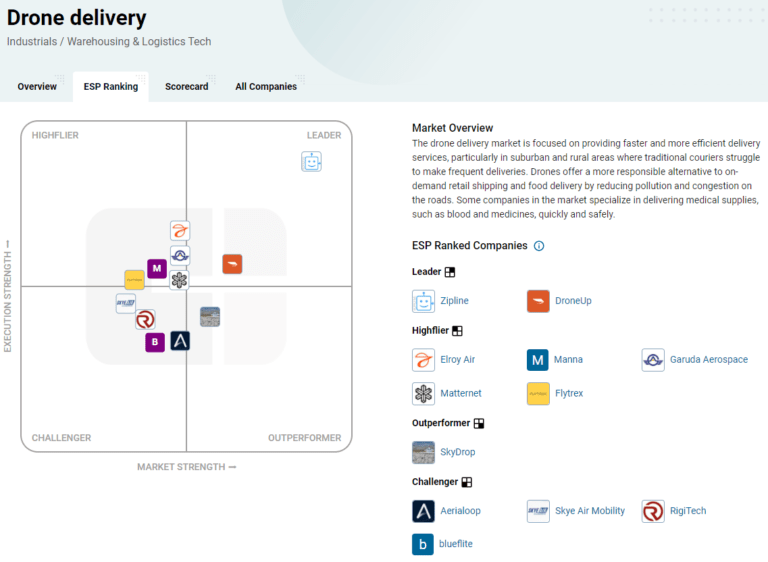Viewport: 768px width, 562px height.
Task: Click the OUTPERFORMER quadrant label on the chart
Action: 304,438
